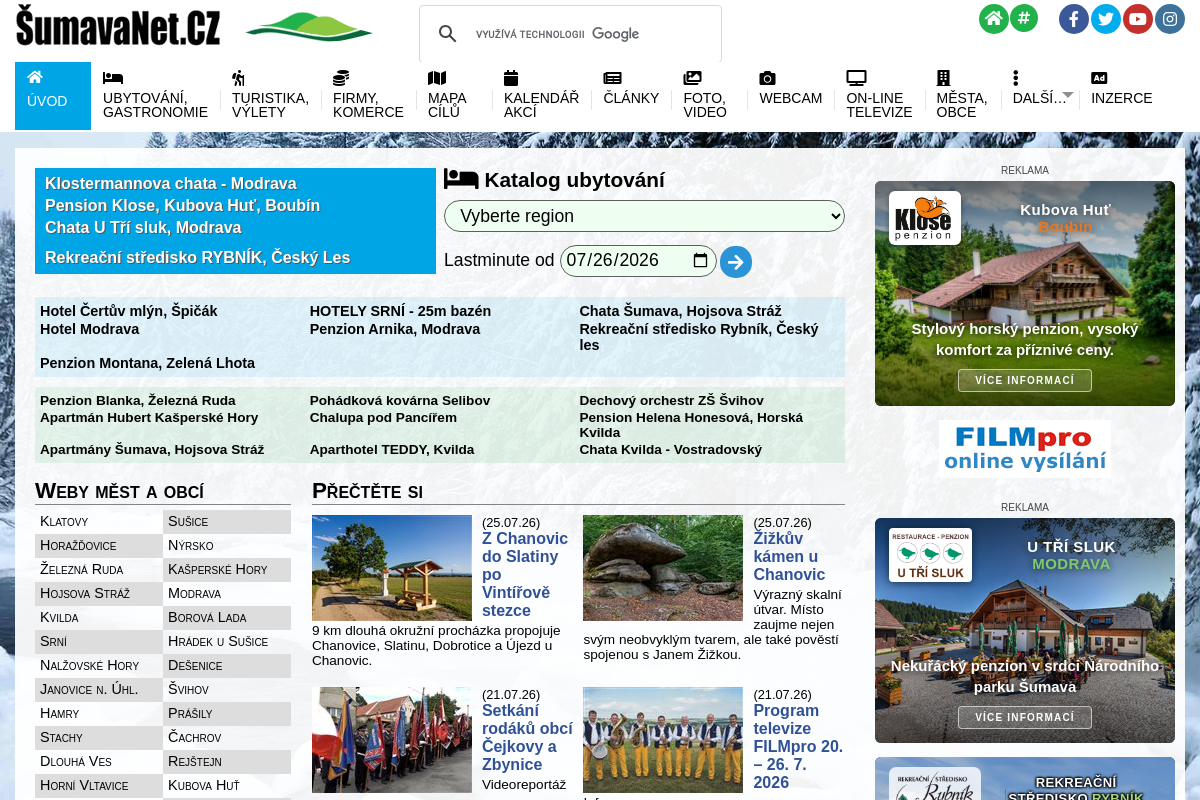1200x800 pixels.
Task: Open the mushroom rock article thumbnail
Action: click(663, 568)
